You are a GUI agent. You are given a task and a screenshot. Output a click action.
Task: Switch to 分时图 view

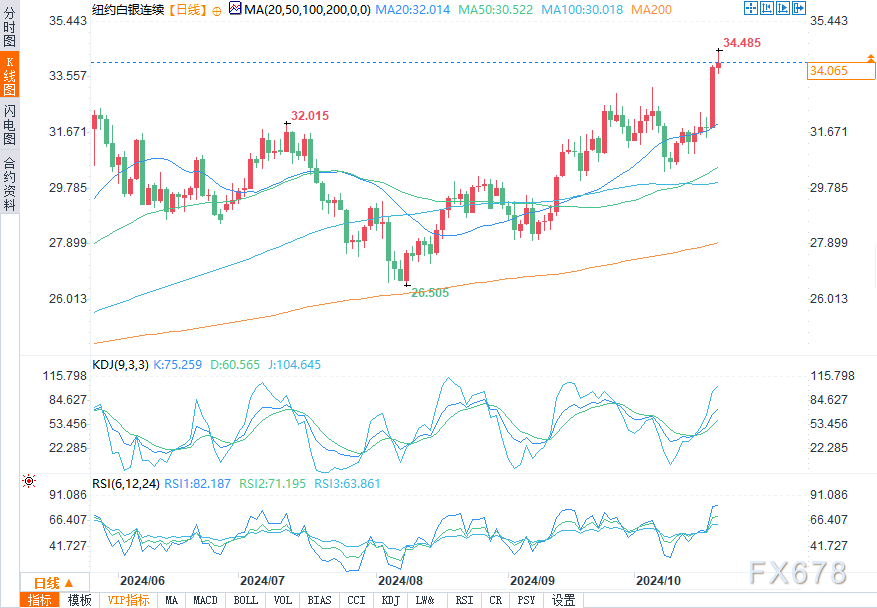[9, 32]
